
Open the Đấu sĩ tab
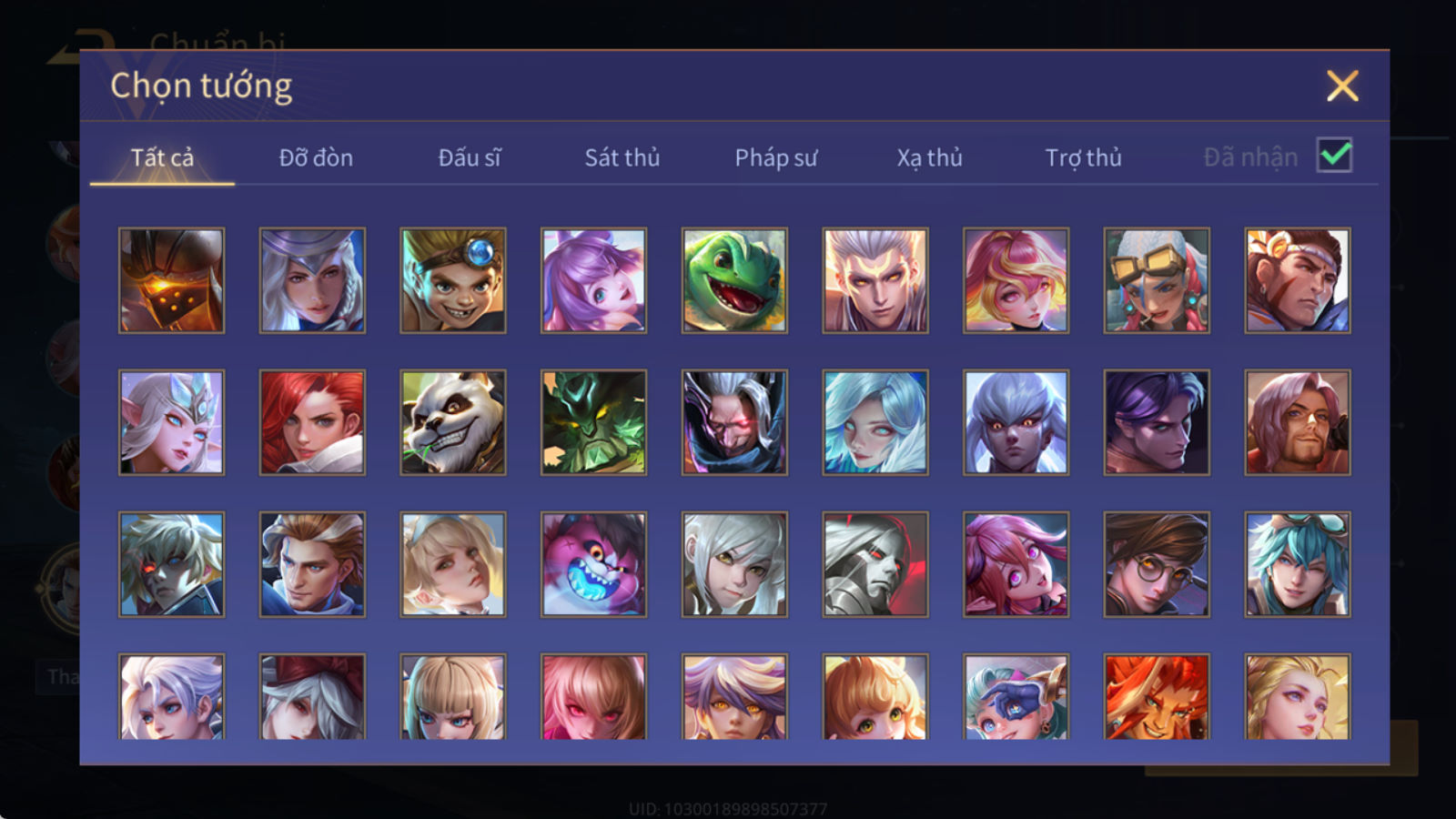[x=470, y=157]
